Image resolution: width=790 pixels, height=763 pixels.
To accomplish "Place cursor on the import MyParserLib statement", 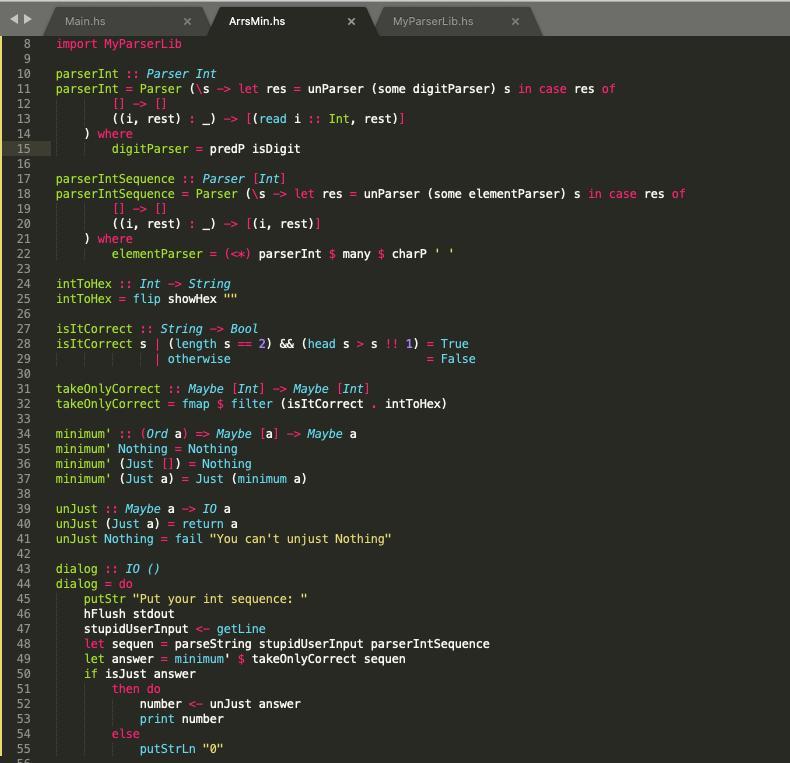I will coord(118,44).
